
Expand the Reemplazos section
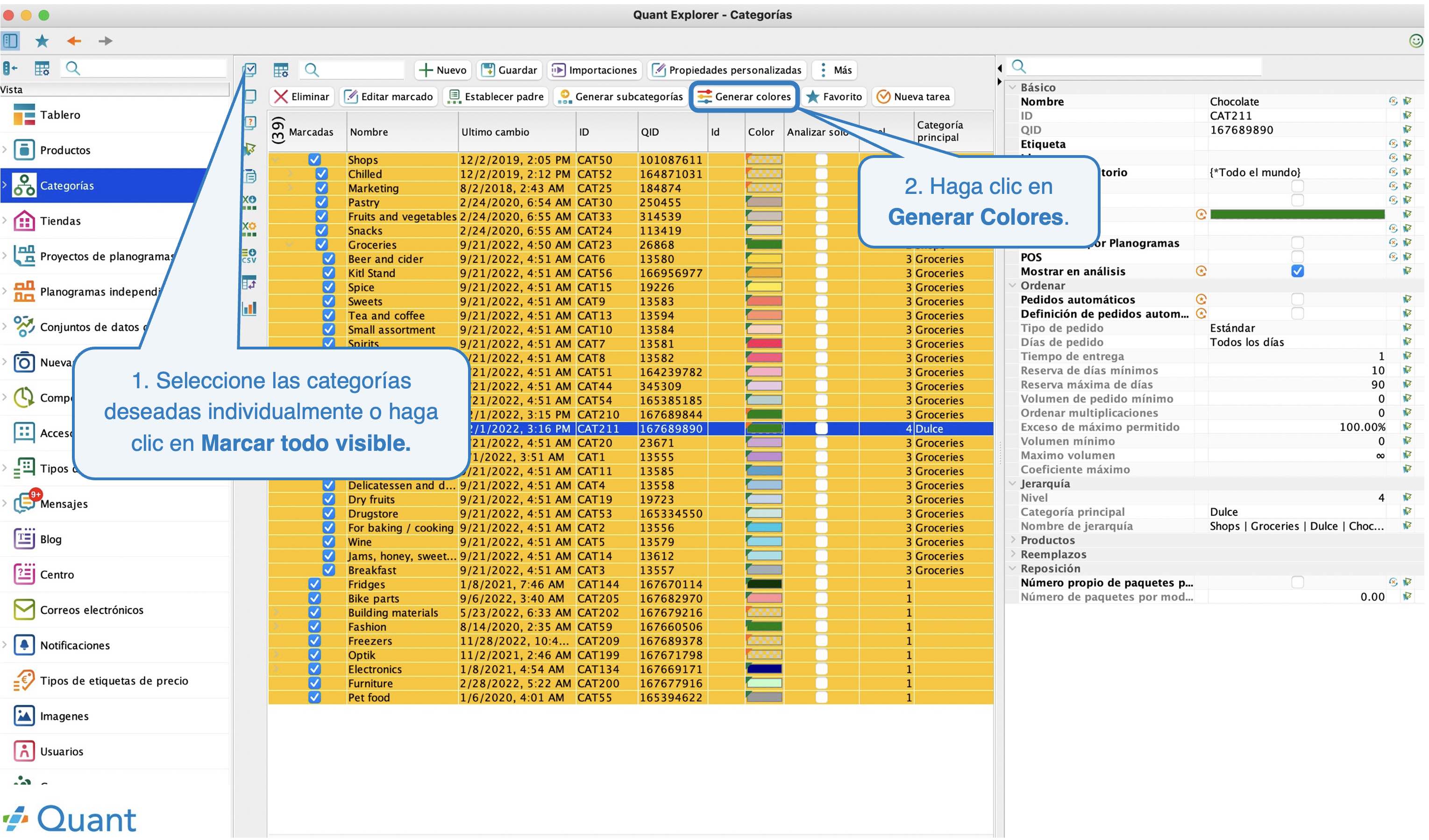click(1013, 554)
